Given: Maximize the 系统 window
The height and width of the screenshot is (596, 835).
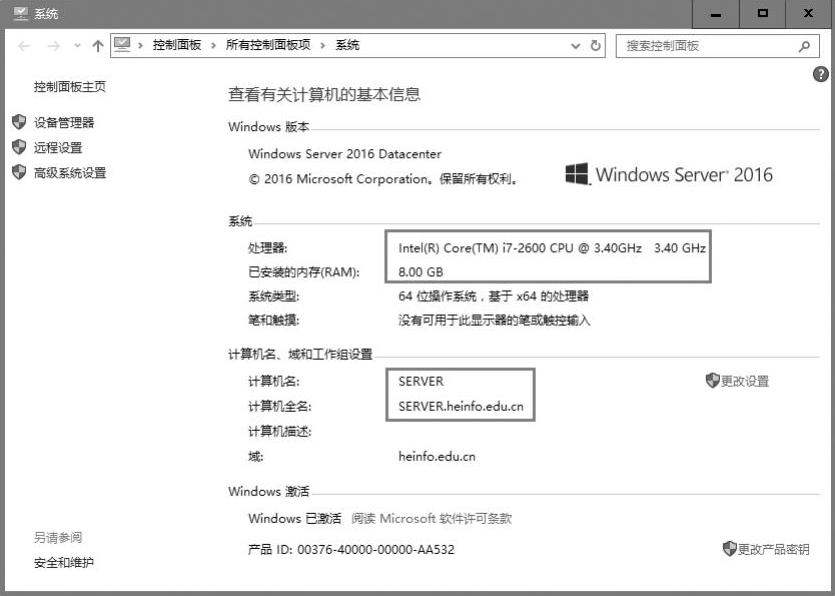Looking at the screenshot, I should pos(763,14).
